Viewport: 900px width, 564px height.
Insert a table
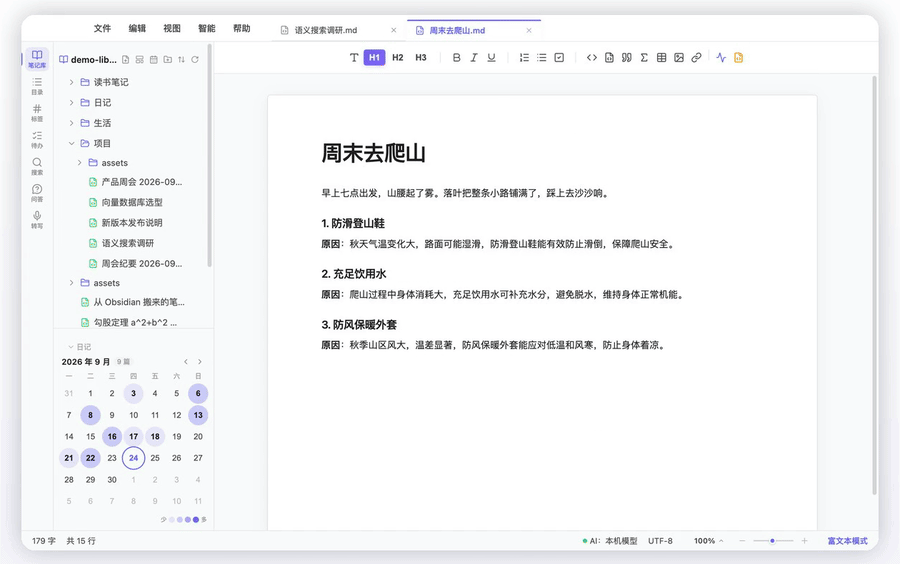(x=661, y=57)
